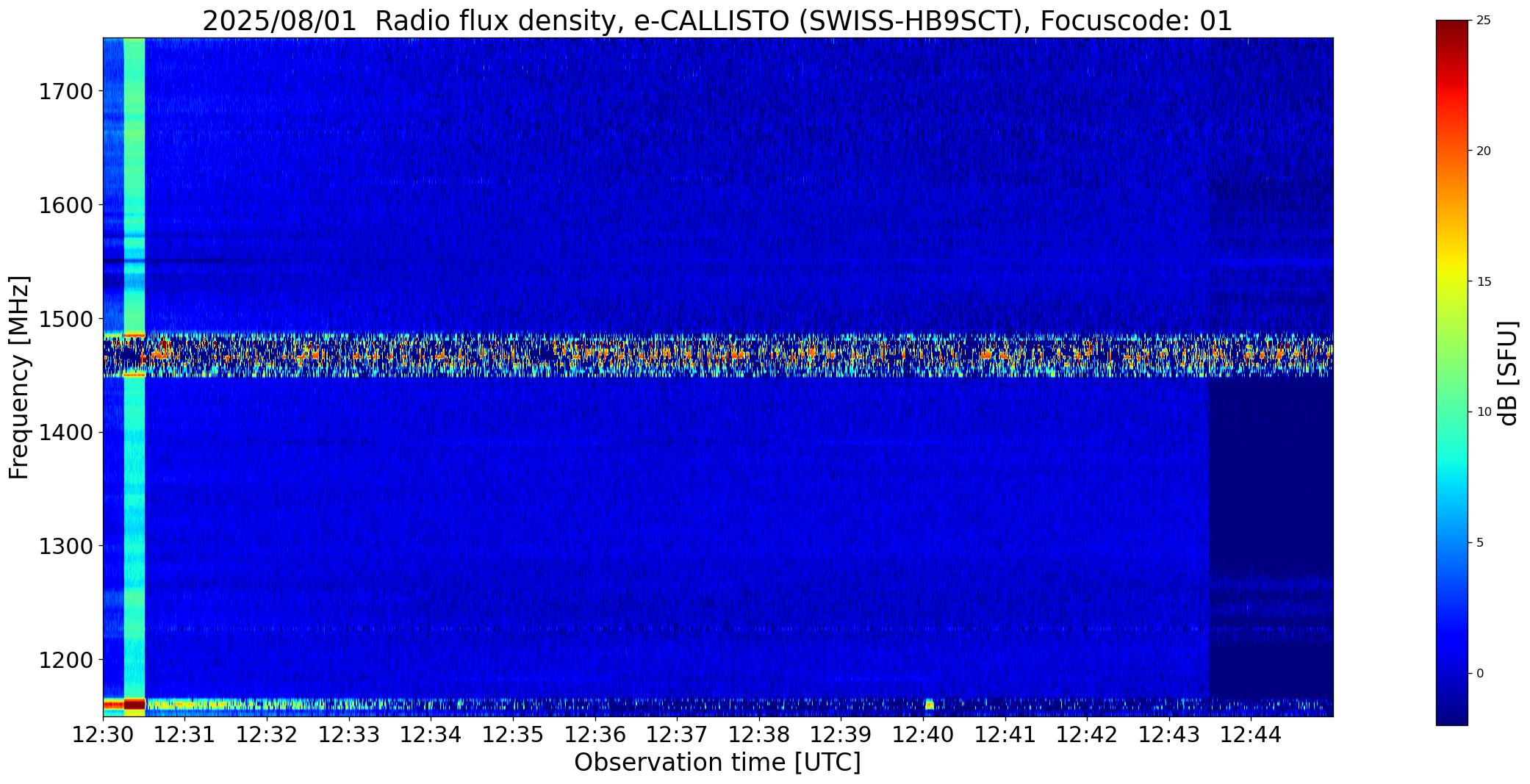The height and width of the screenshot is (784, 1530).
Task: Click the 12:33 time tick label
Action: coord(349,734)
